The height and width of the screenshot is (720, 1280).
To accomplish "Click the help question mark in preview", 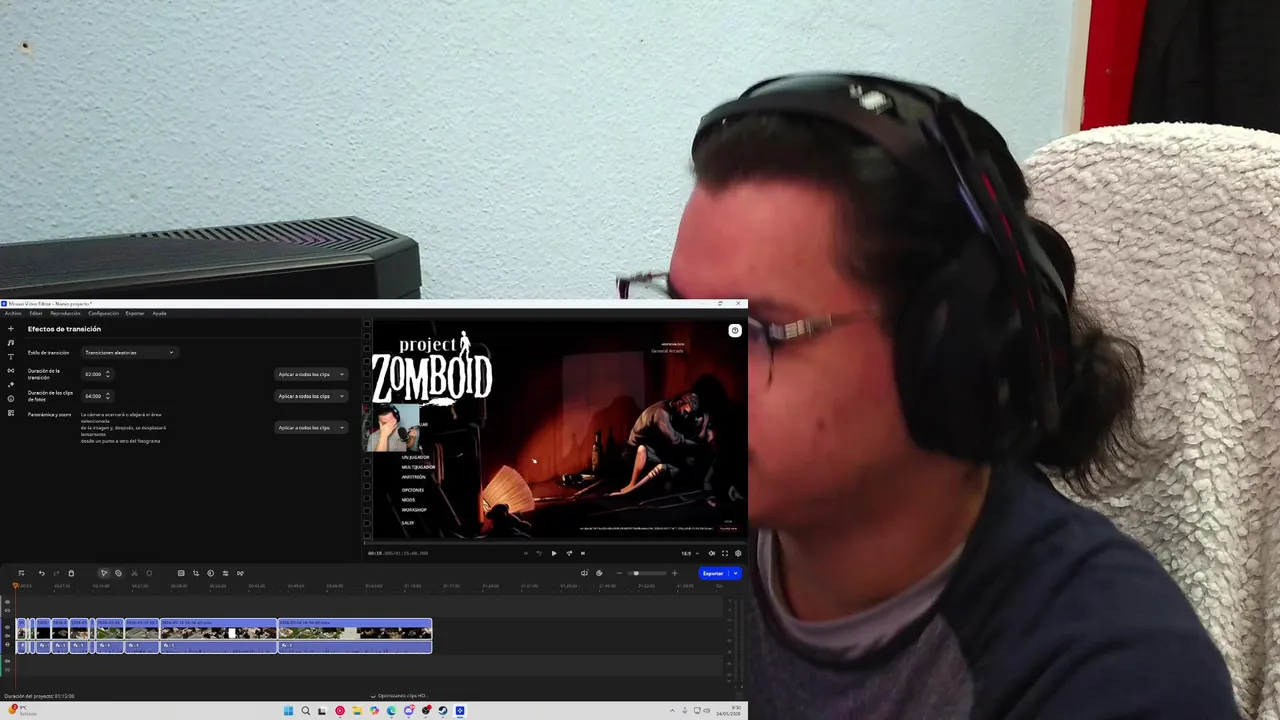I will click(735, 331).
